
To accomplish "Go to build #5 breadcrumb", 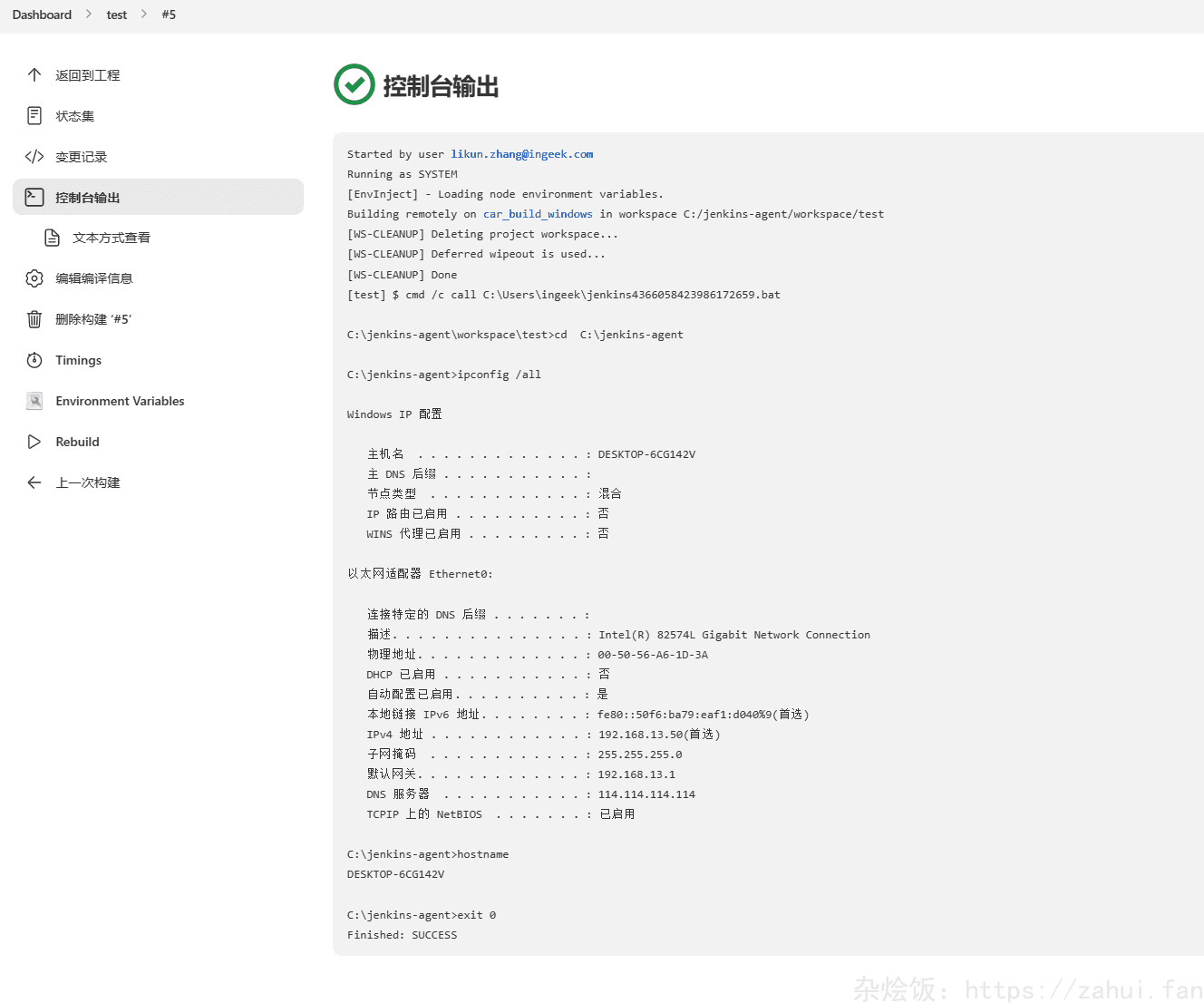I will 169,15.
